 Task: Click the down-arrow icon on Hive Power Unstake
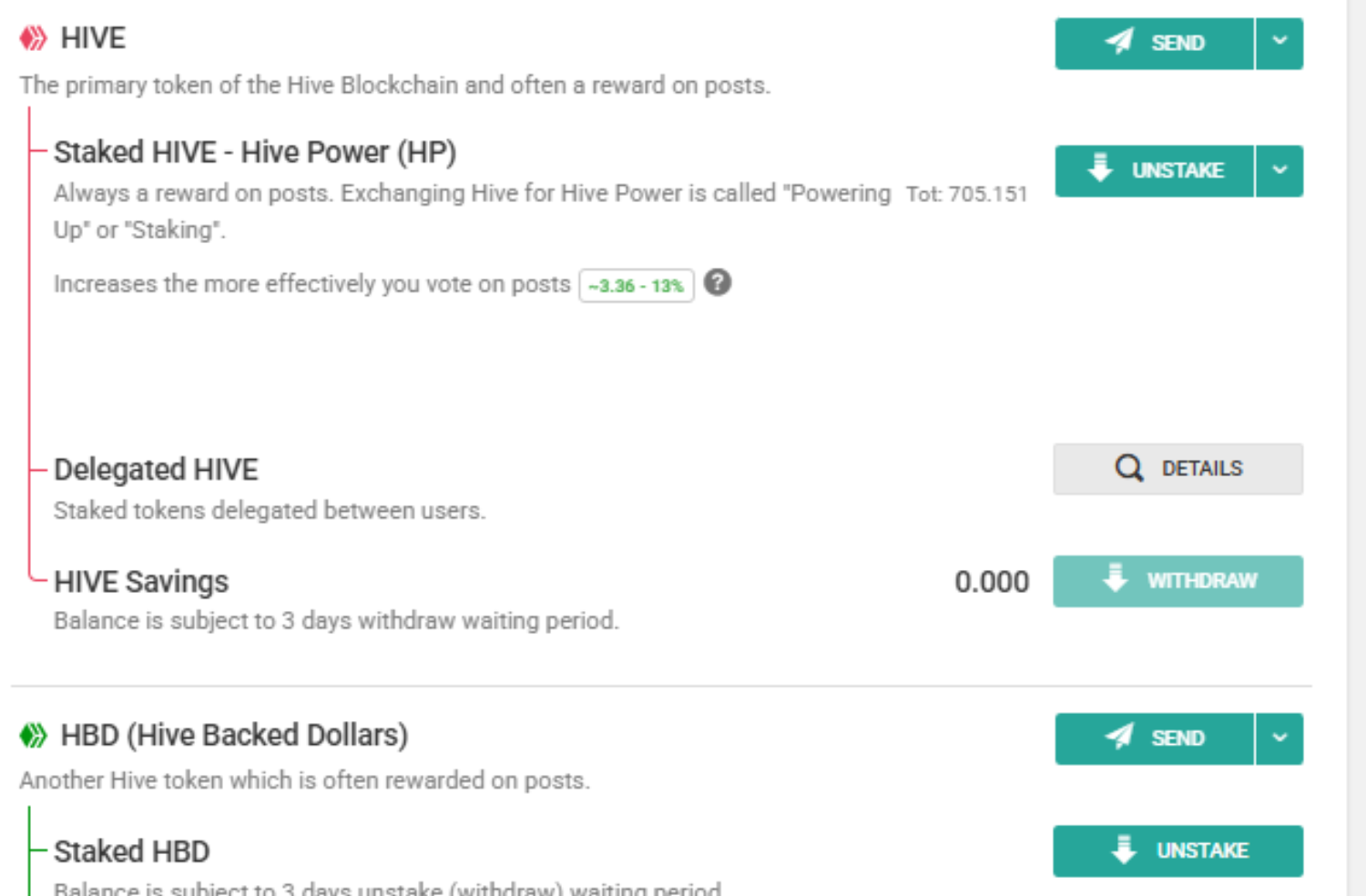point(1100,168)
